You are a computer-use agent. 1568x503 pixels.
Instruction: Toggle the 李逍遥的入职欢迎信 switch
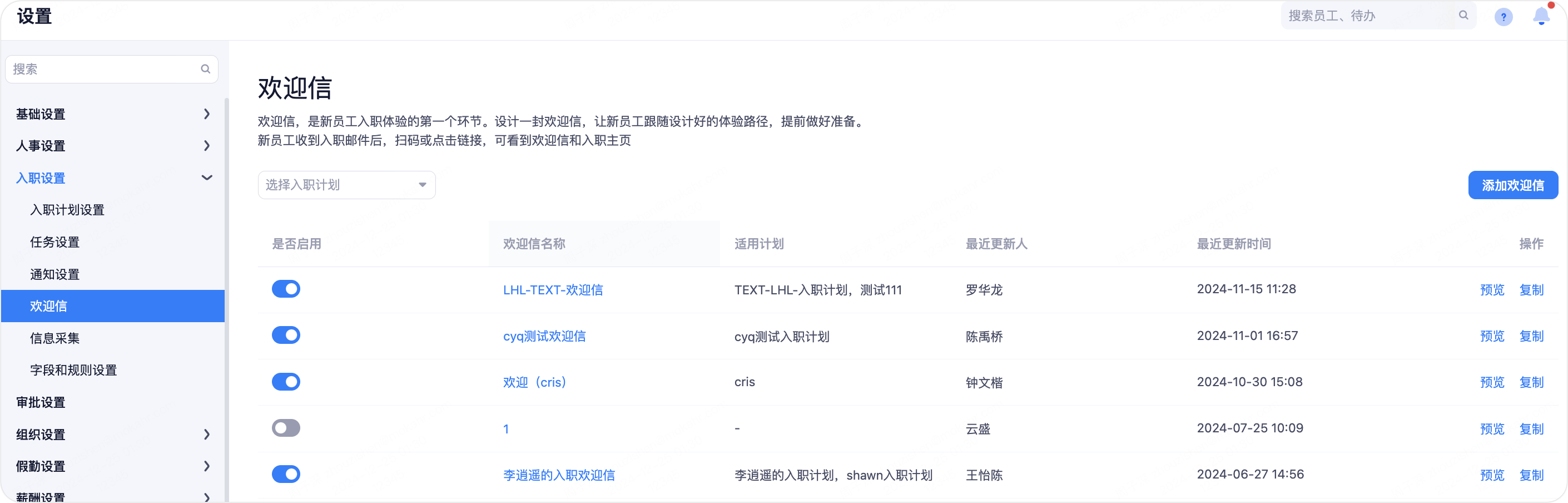click(285, 475)
